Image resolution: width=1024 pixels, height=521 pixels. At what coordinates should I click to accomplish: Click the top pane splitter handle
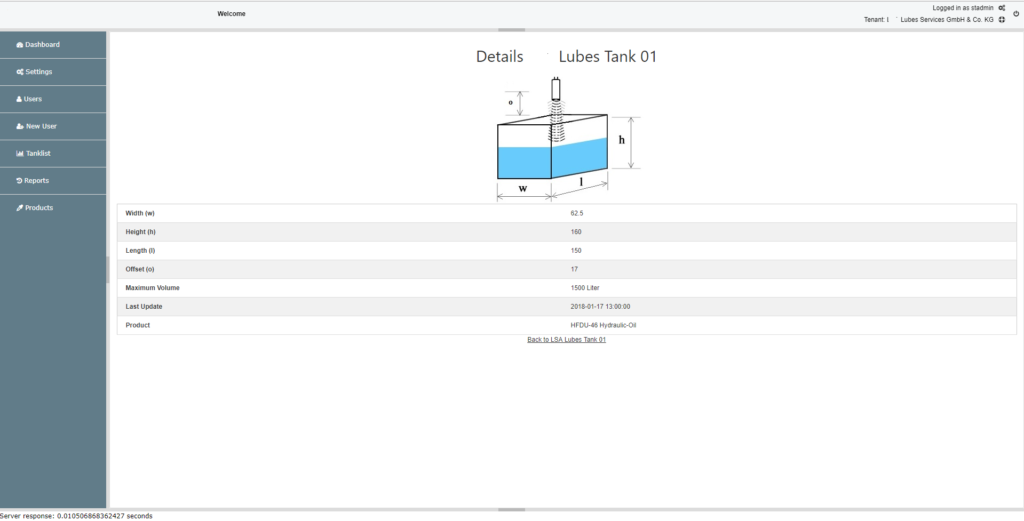[511, 29]
